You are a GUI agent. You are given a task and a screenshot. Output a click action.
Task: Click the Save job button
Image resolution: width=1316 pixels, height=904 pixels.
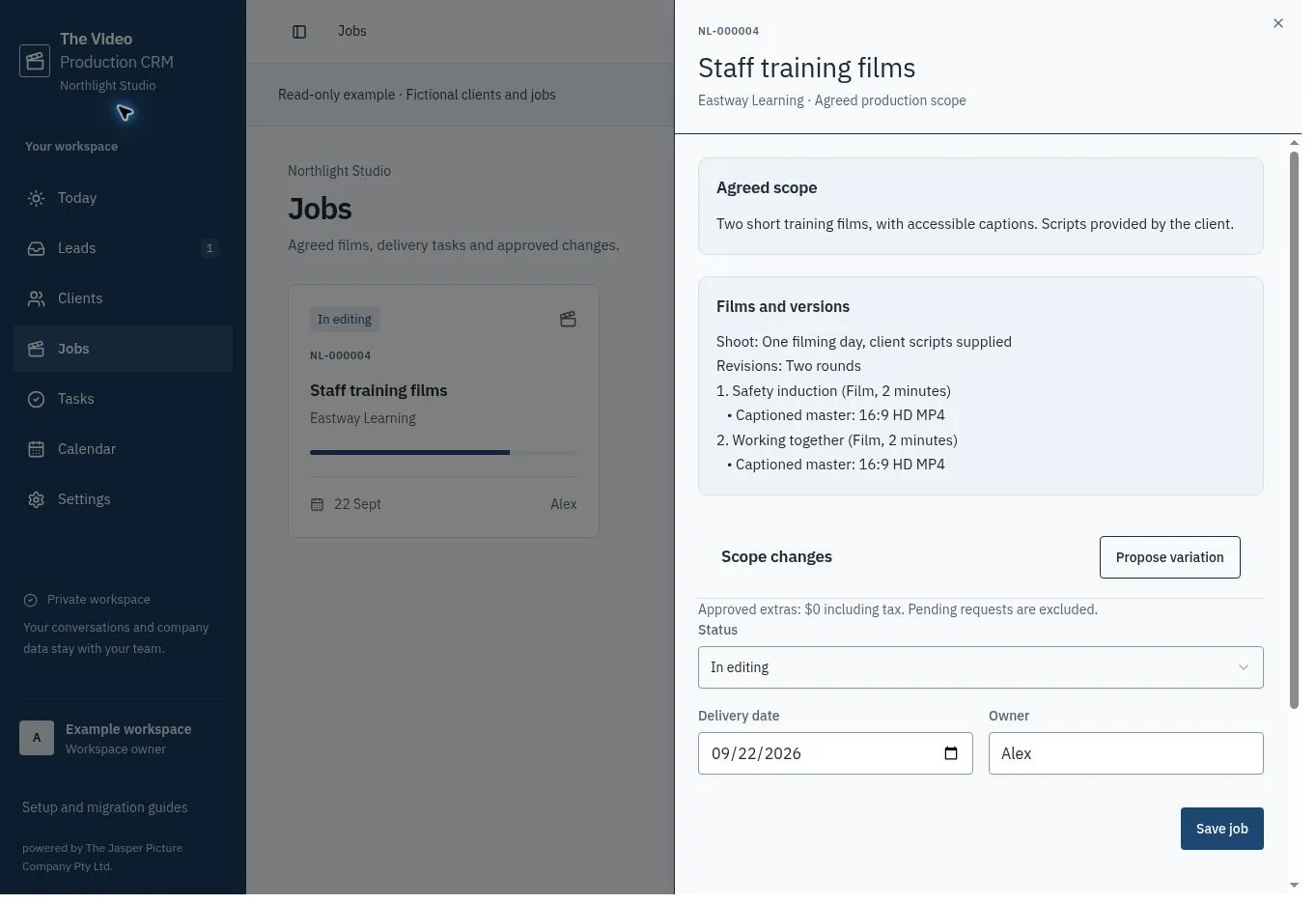(1221, 829)
